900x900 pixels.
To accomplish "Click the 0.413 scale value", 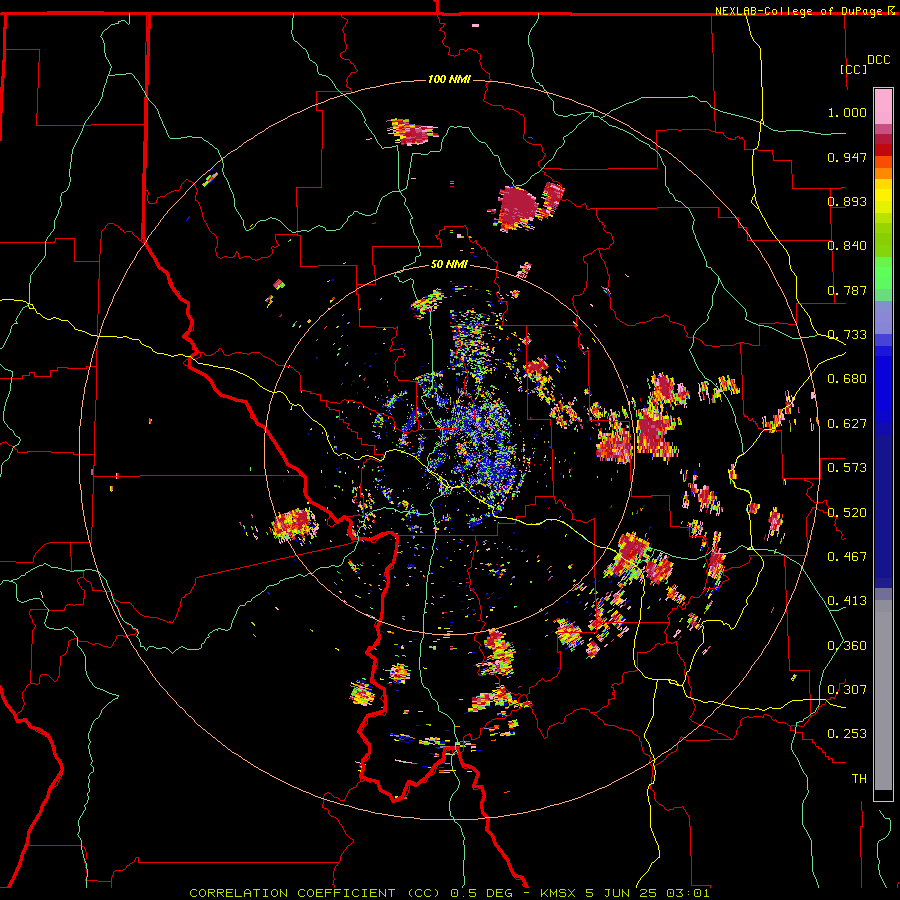I will [x=847, y=601].
